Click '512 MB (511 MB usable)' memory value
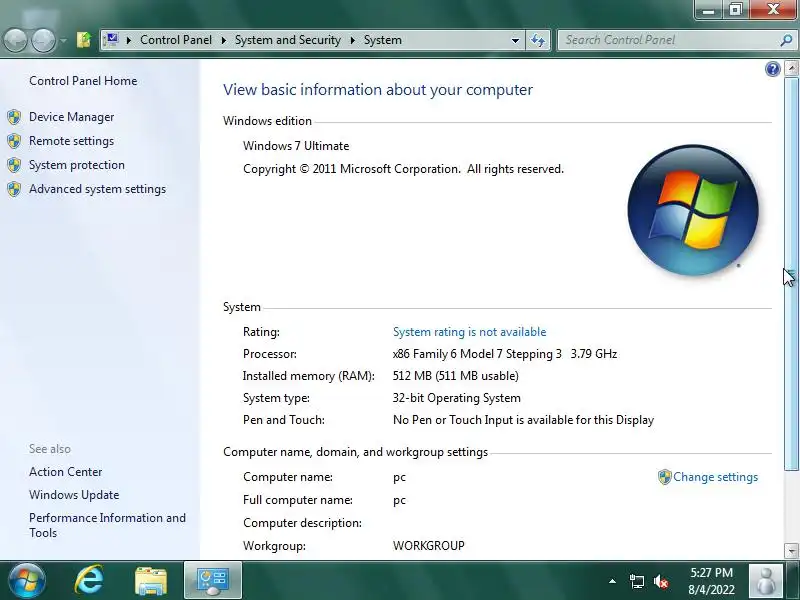The image size is (800, 600). point(456,376)
